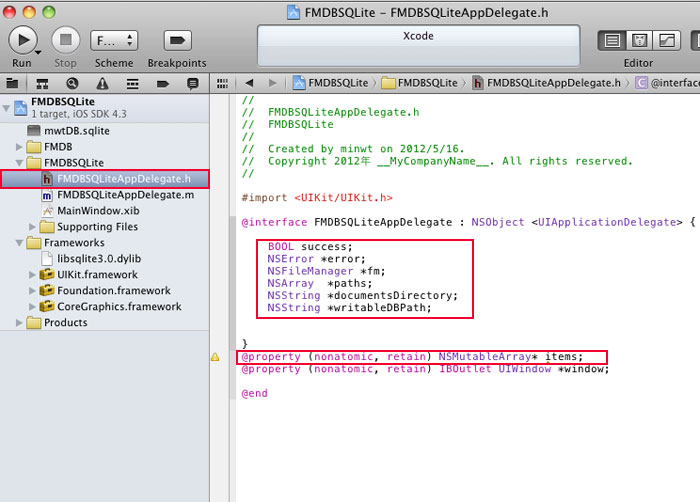The width and height of the screenshot is (700, 502).
Task: Select the Supporting Files row
Action: (104, 227)
